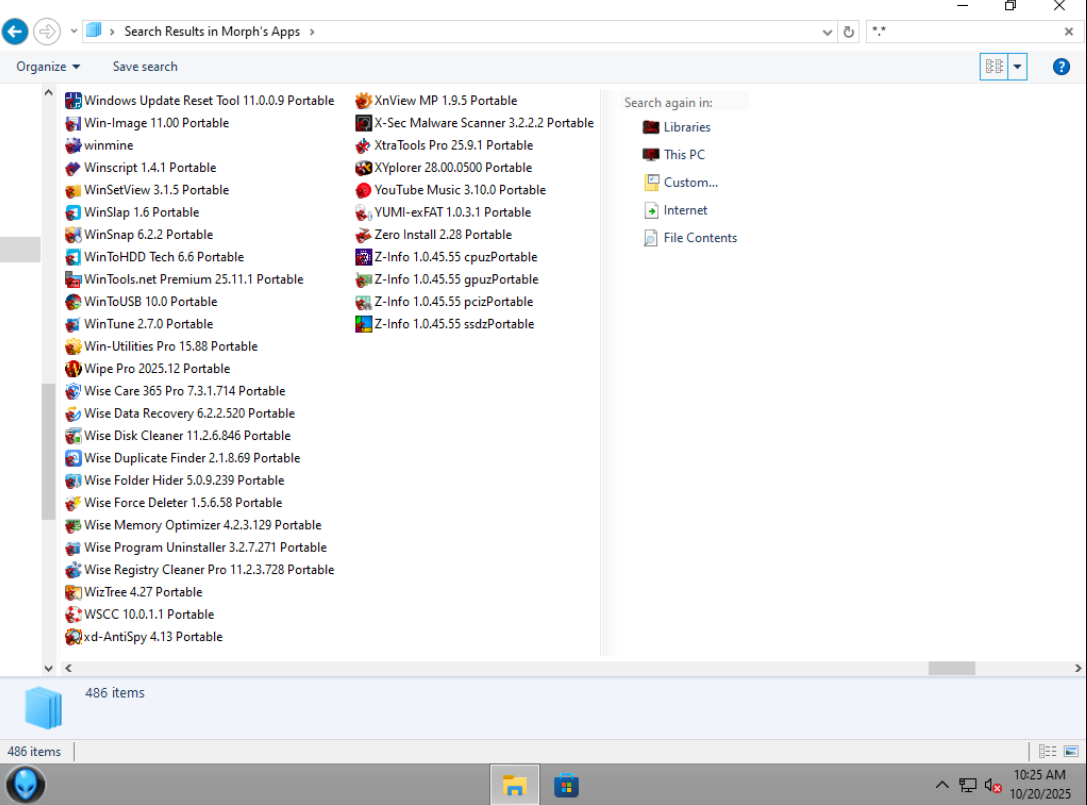
Task: Switch to large icons view in status bar
Action: [1071, 751]
